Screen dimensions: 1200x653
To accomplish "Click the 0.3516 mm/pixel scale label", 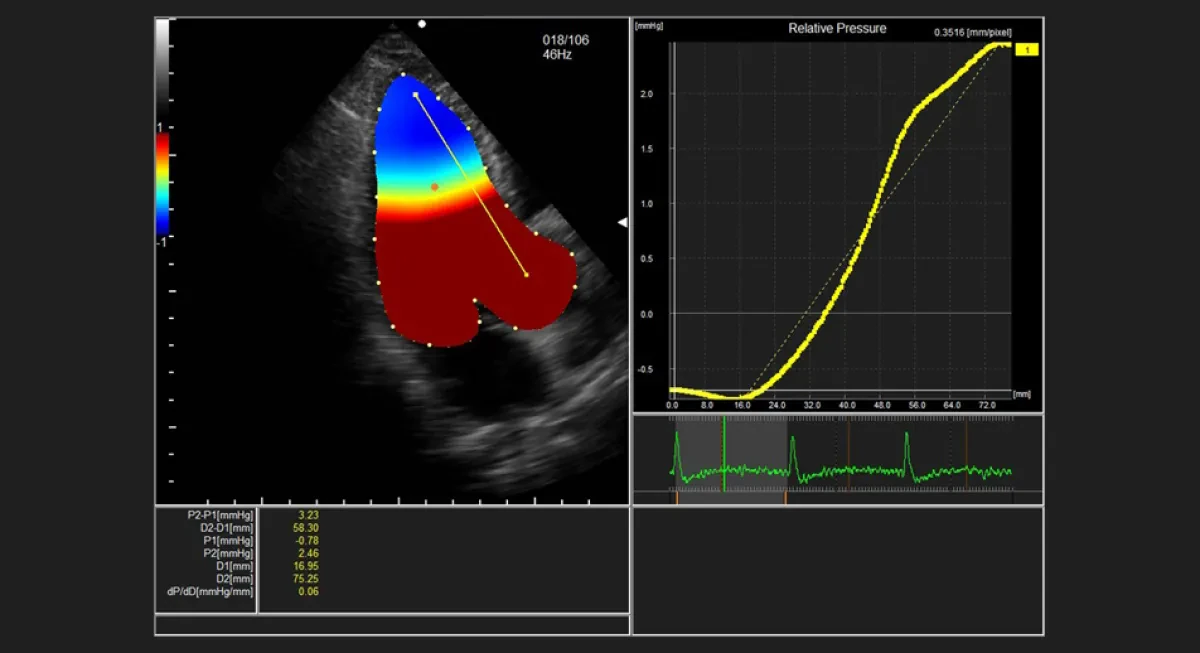I will pyautogui.click(x=971, y=33).
